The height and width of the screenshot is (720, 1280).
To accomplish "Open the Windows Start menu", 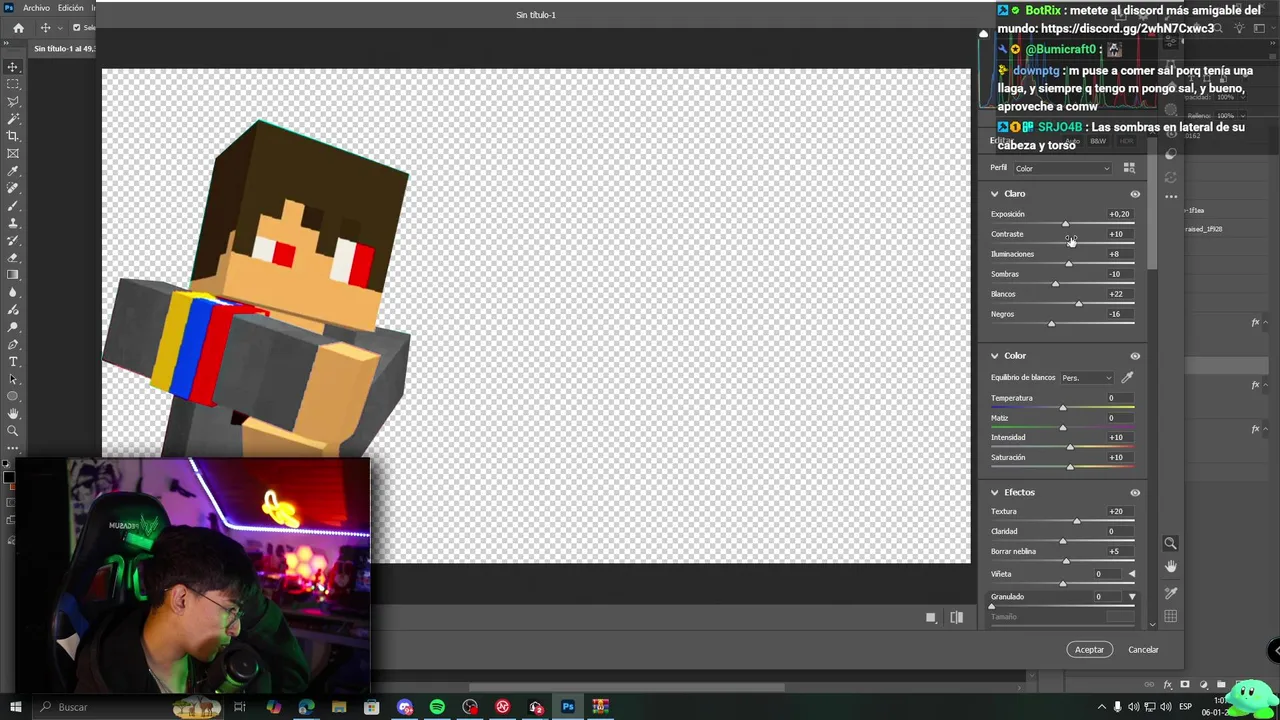I will [15, 707].
